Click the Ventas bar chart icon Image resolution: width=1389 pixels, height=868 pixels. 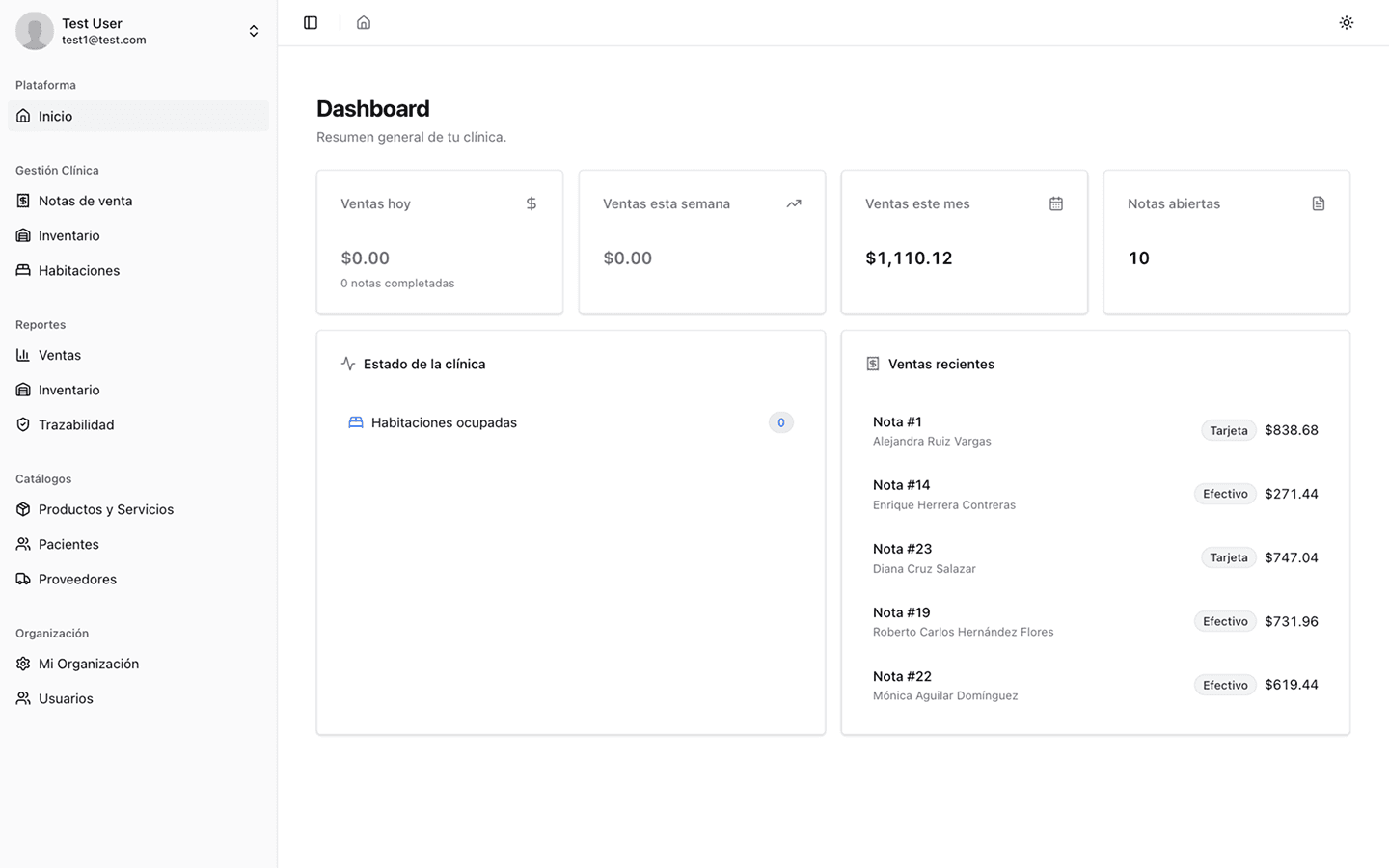pos(23,355)
